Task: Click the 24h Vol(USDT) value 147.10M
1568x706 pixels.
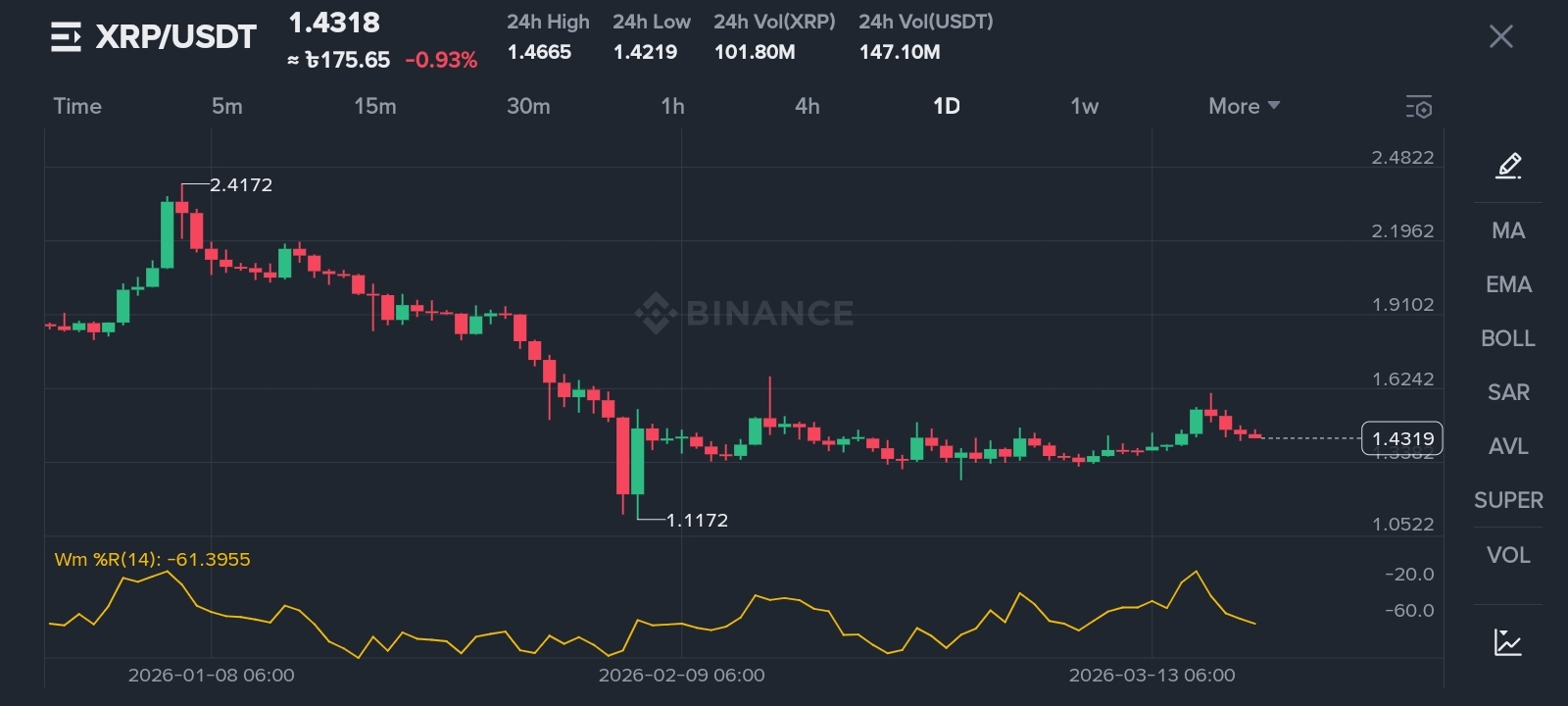Action: pos(900,52)
